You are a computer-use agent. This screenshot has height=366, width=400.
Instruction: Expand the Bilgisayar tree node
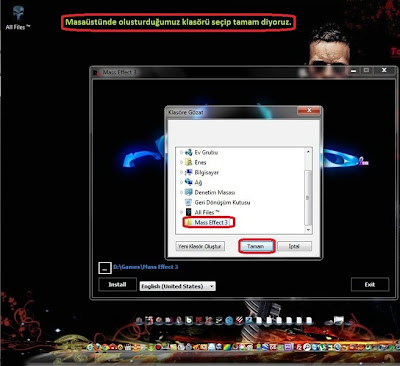coord(181,172)
